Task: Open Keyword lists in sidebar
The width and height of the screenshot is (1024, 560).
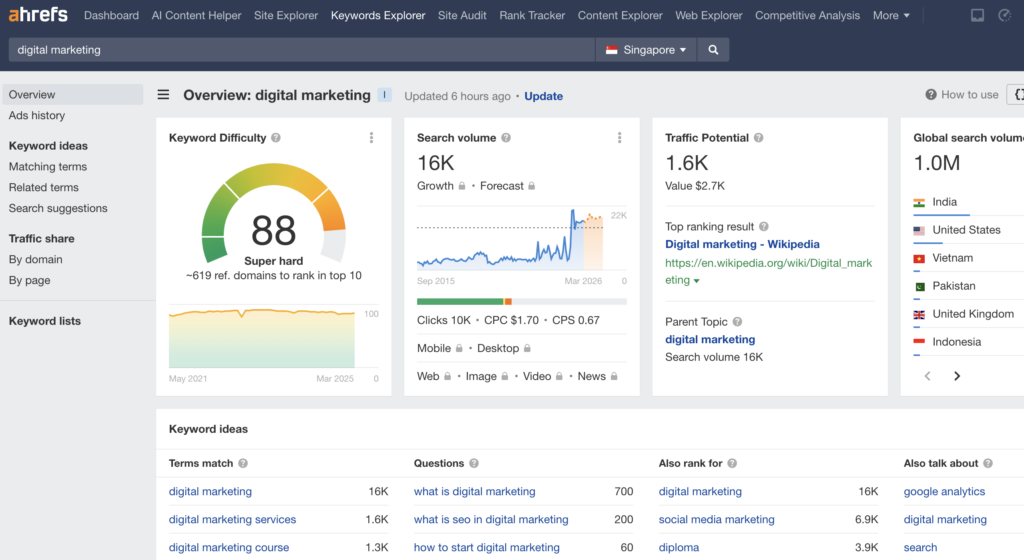Action: click(x=44, y=321)
